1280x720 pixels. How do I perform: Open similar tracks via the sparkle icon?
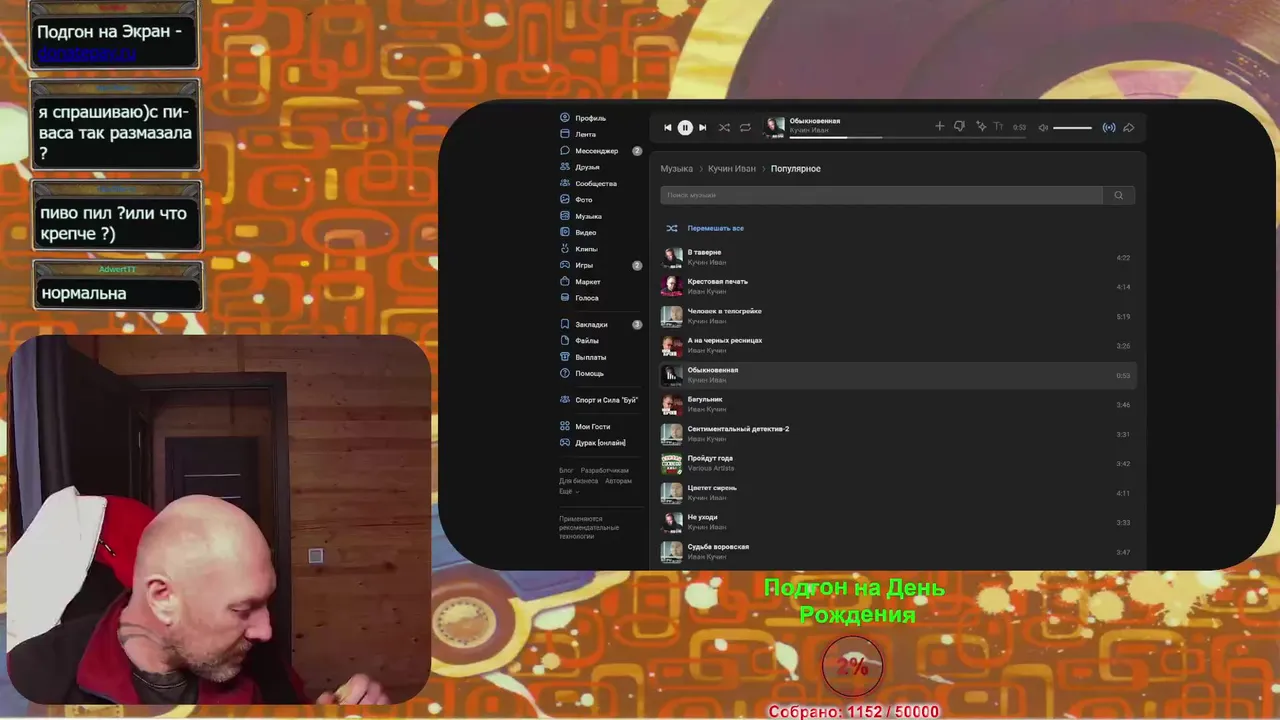(981, 126)
